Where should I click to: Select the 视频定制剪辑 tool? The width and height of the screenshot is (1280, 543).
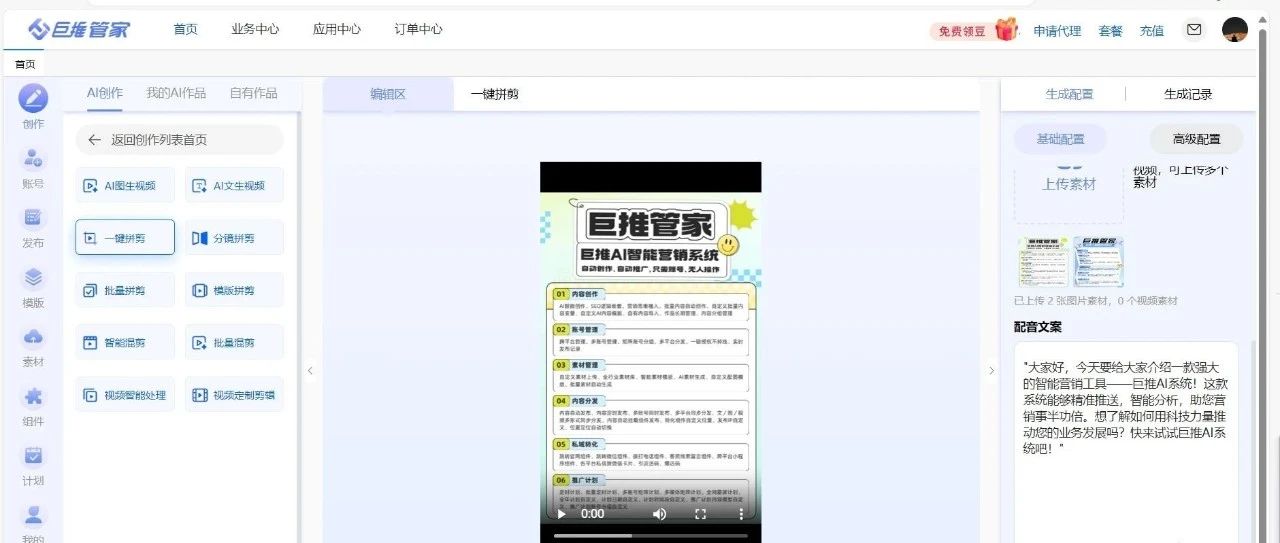(234, 395)
